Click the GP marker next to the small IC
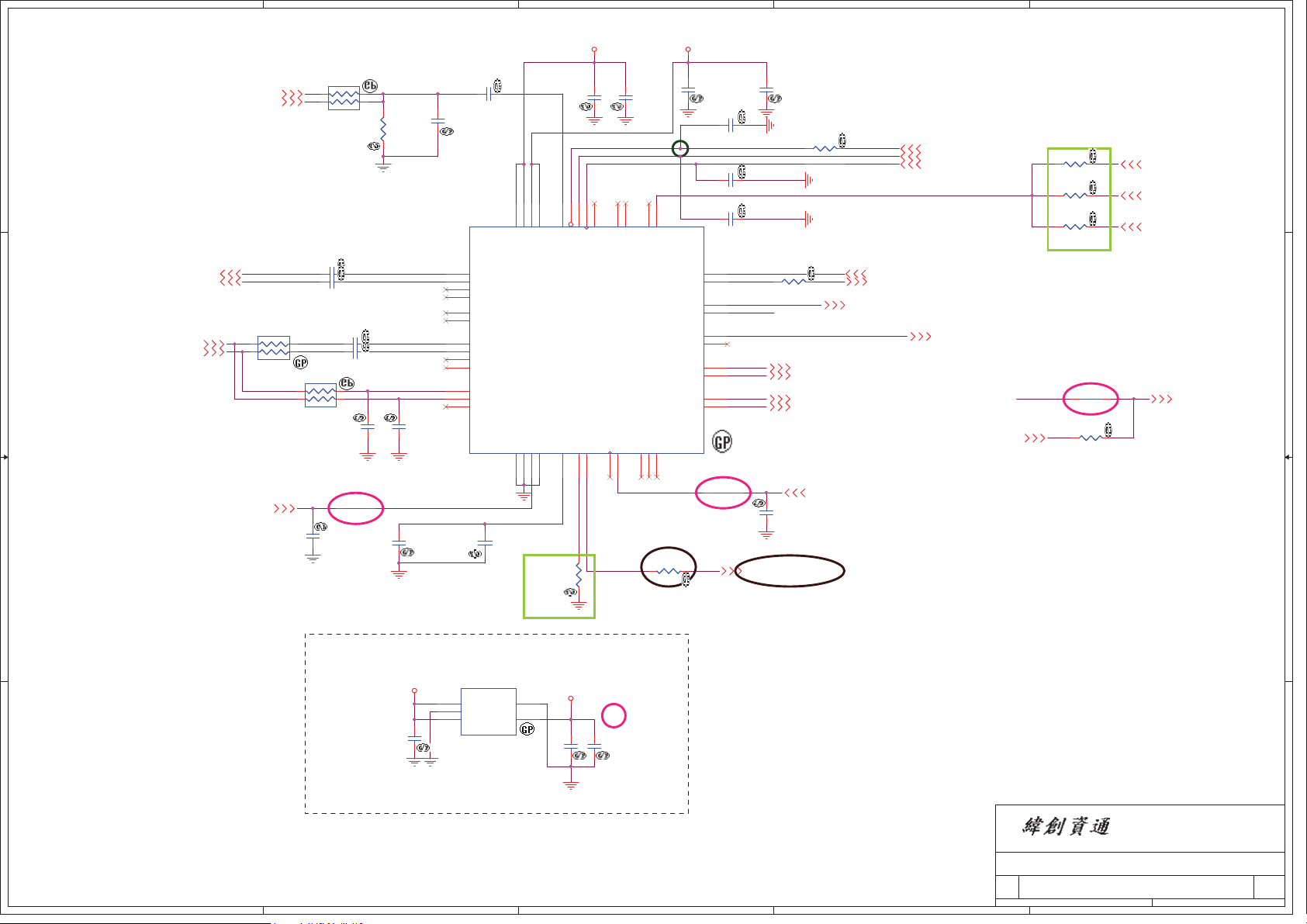Screen dimensions: 1307x924 (527, 729)
